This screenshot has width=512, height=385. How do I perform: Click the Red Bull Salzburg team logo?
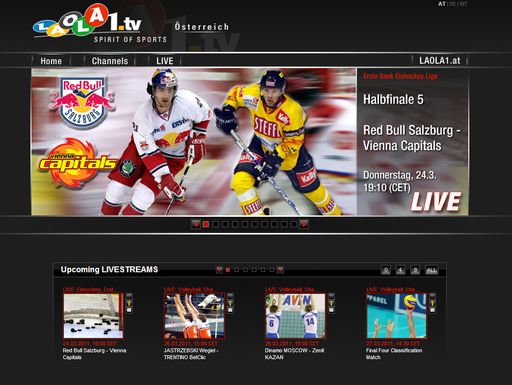pos(82,103)
